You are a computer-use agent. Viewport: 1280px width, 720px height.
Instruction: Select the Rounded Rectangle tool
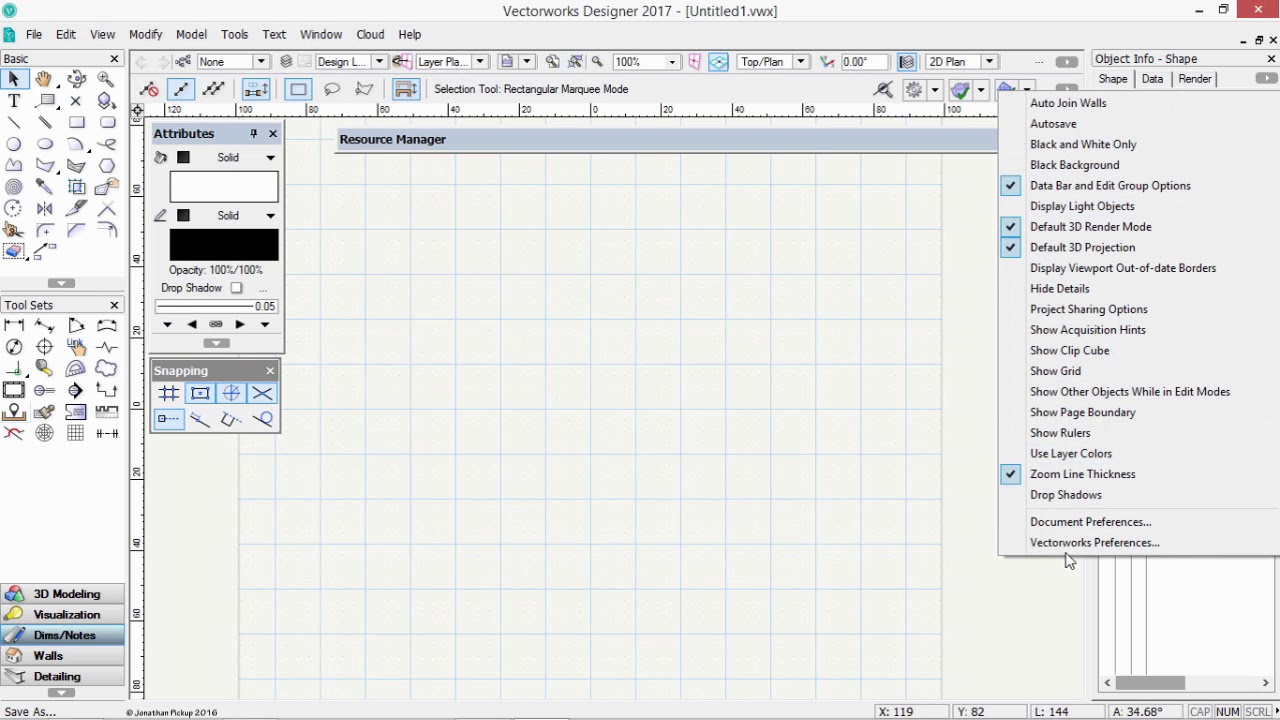(x=107, y=122)
